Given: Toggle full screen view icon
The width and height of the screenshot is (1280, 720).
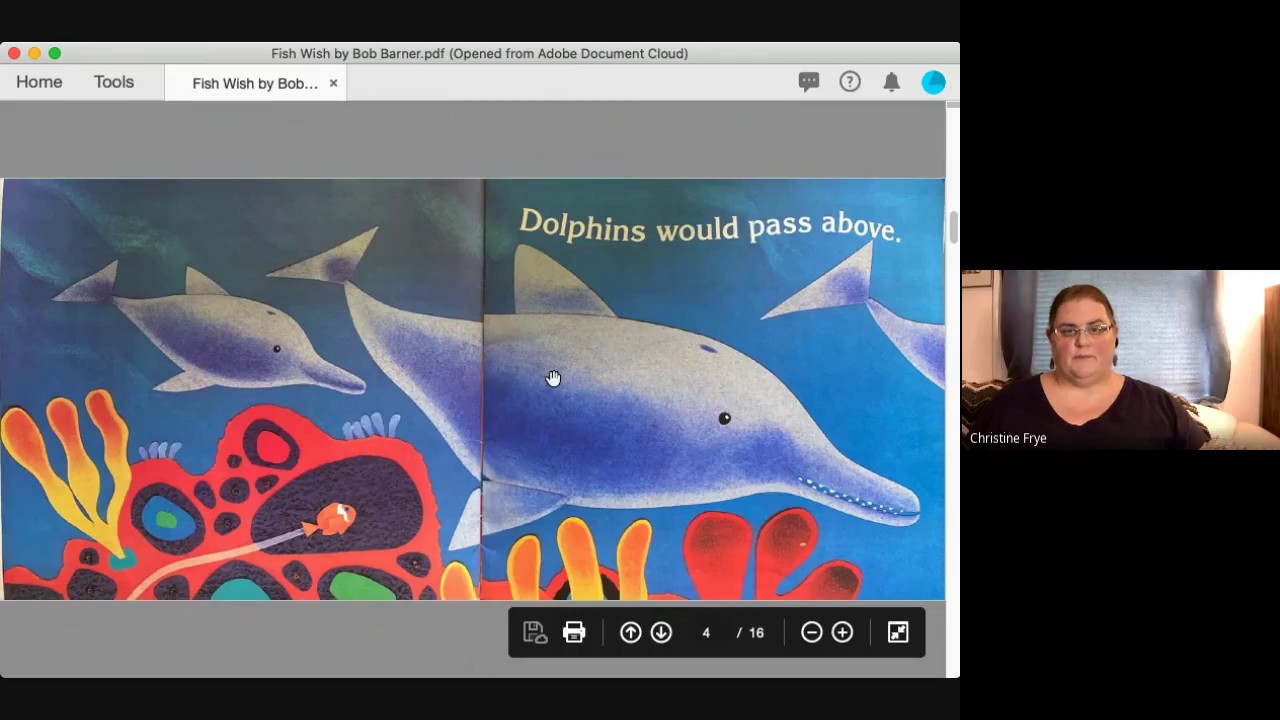Looking at the screenshot, I should 898,632.
